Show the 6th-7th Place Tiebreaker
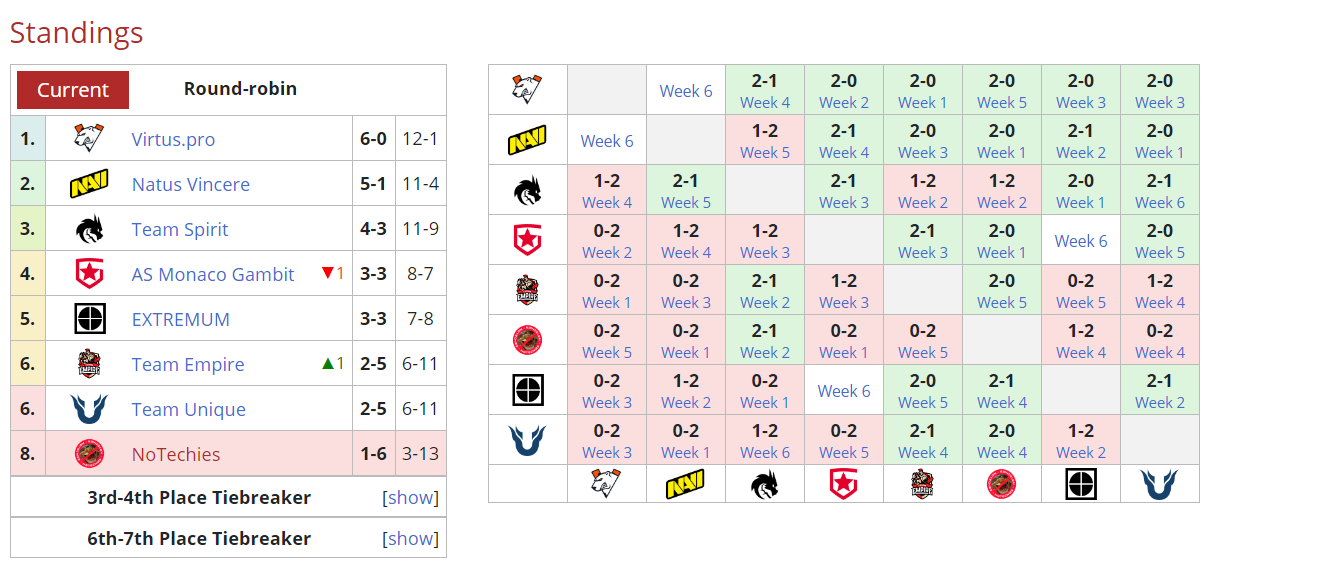The height and width of the screenshot is (576, 1327). tap(410, 539)
